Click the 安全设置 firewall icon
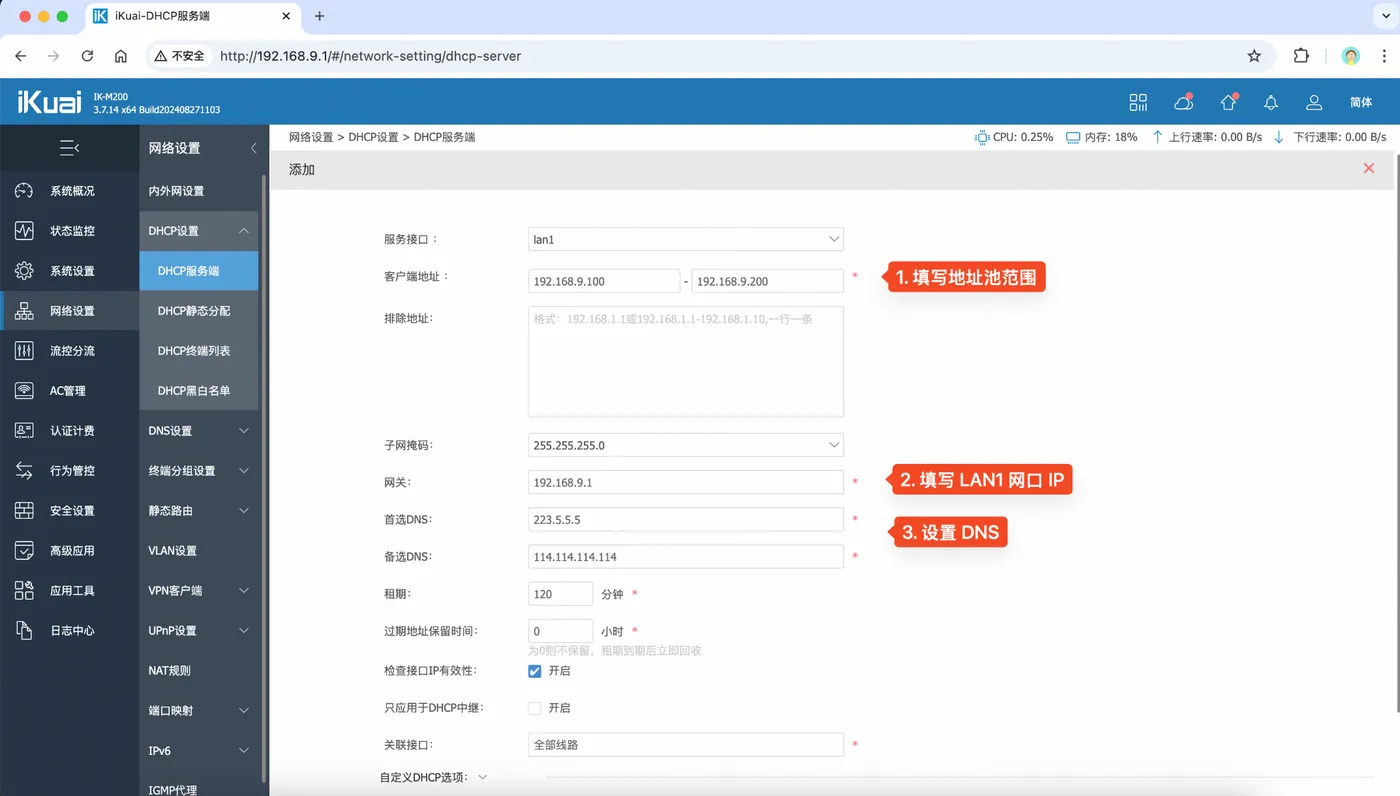Screen dimensions: 1400x796 click(x=24, y=511)
